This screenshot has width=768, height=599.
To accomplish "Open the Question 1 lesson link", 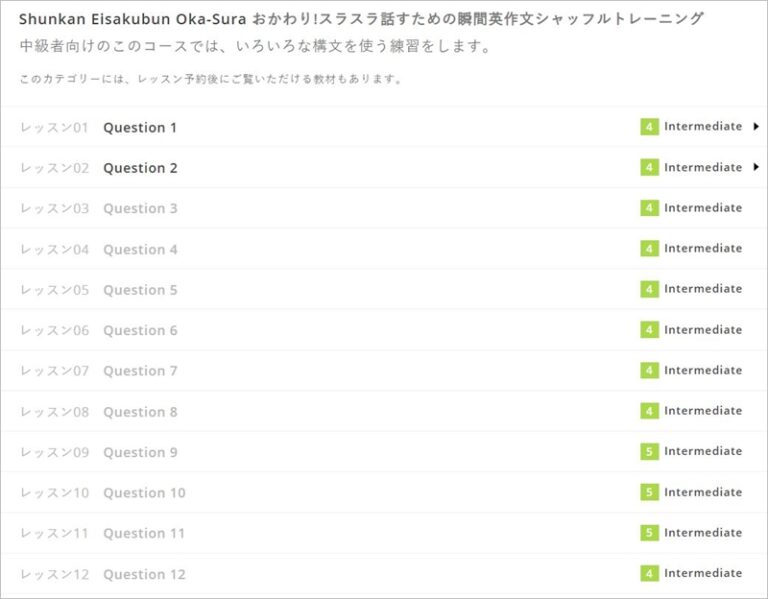I will (x=140, y=128).
